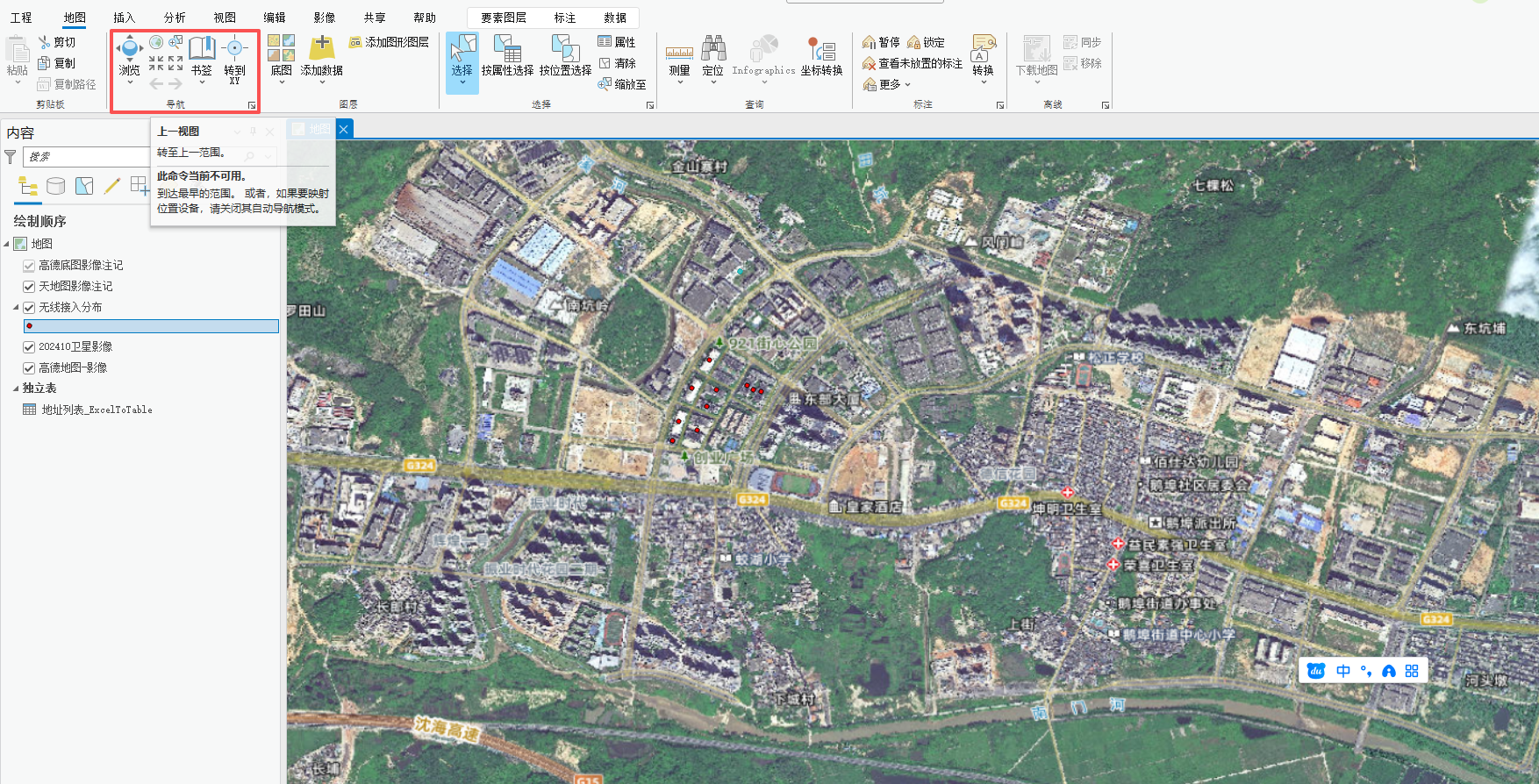The width and height of the screenshot is (1539, 784).
Task: Click the next extent forward arrow
Action: point(175,84)
